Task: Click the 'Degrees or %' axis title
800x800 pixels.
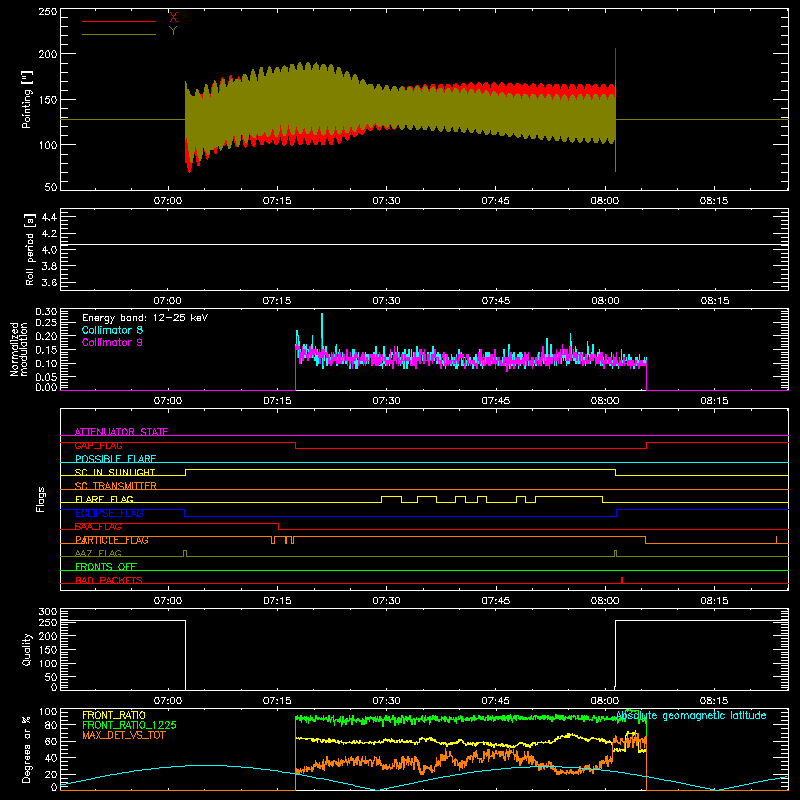Action: 27,750
